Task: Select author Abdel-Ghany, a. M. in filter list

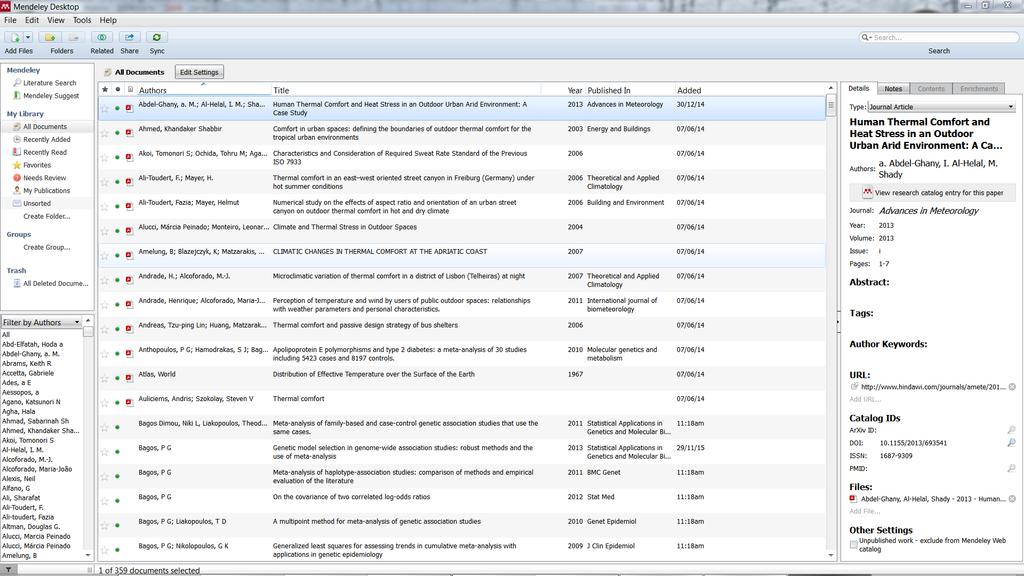Action: (30, 354)
